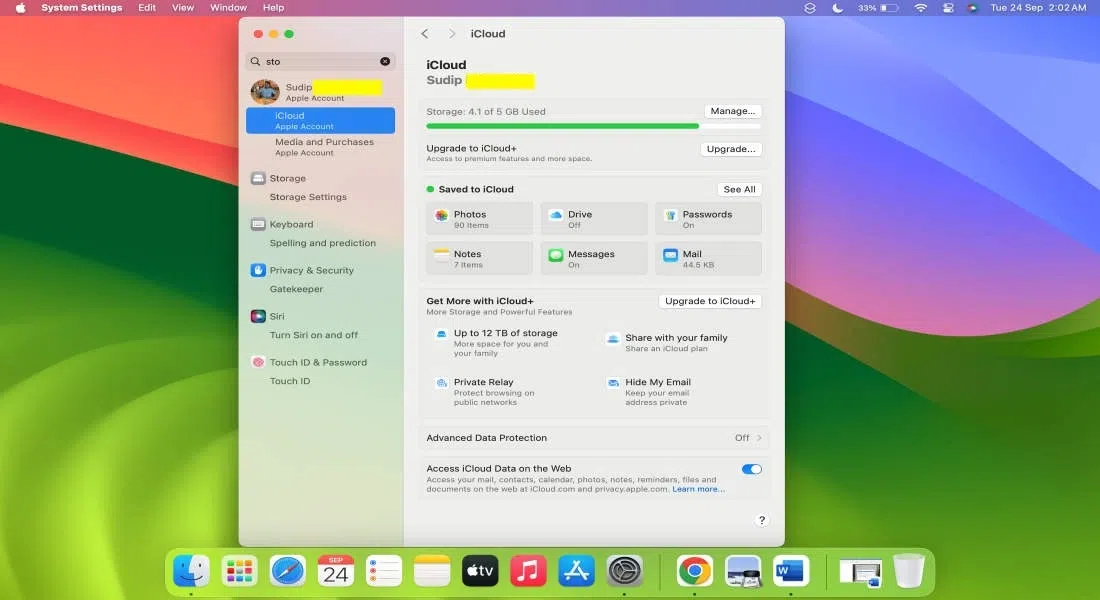Open Spelling and prediction result
Image resolution: width=1100 pixels, height=600 pixels.
[x=321, y=243]
